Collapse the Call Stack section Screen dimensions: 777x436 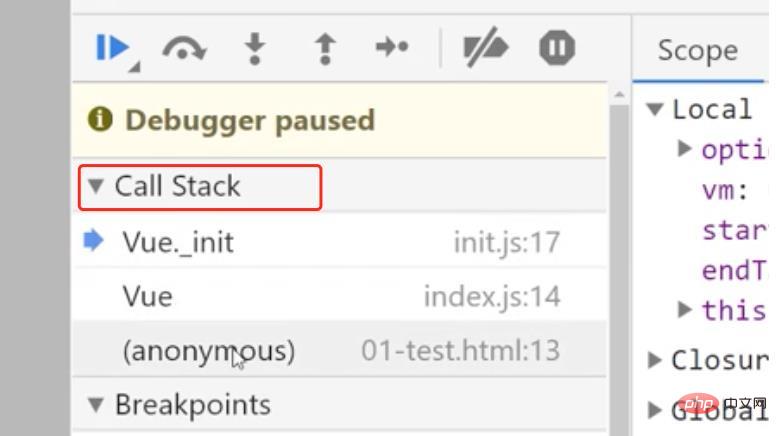97,186
